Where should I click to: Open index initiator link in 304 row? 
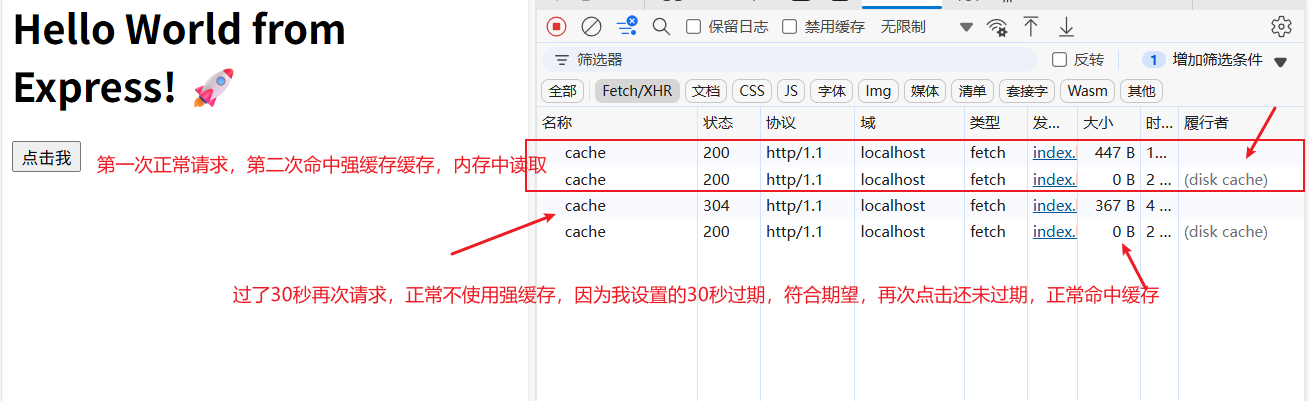coord(1054,205)
